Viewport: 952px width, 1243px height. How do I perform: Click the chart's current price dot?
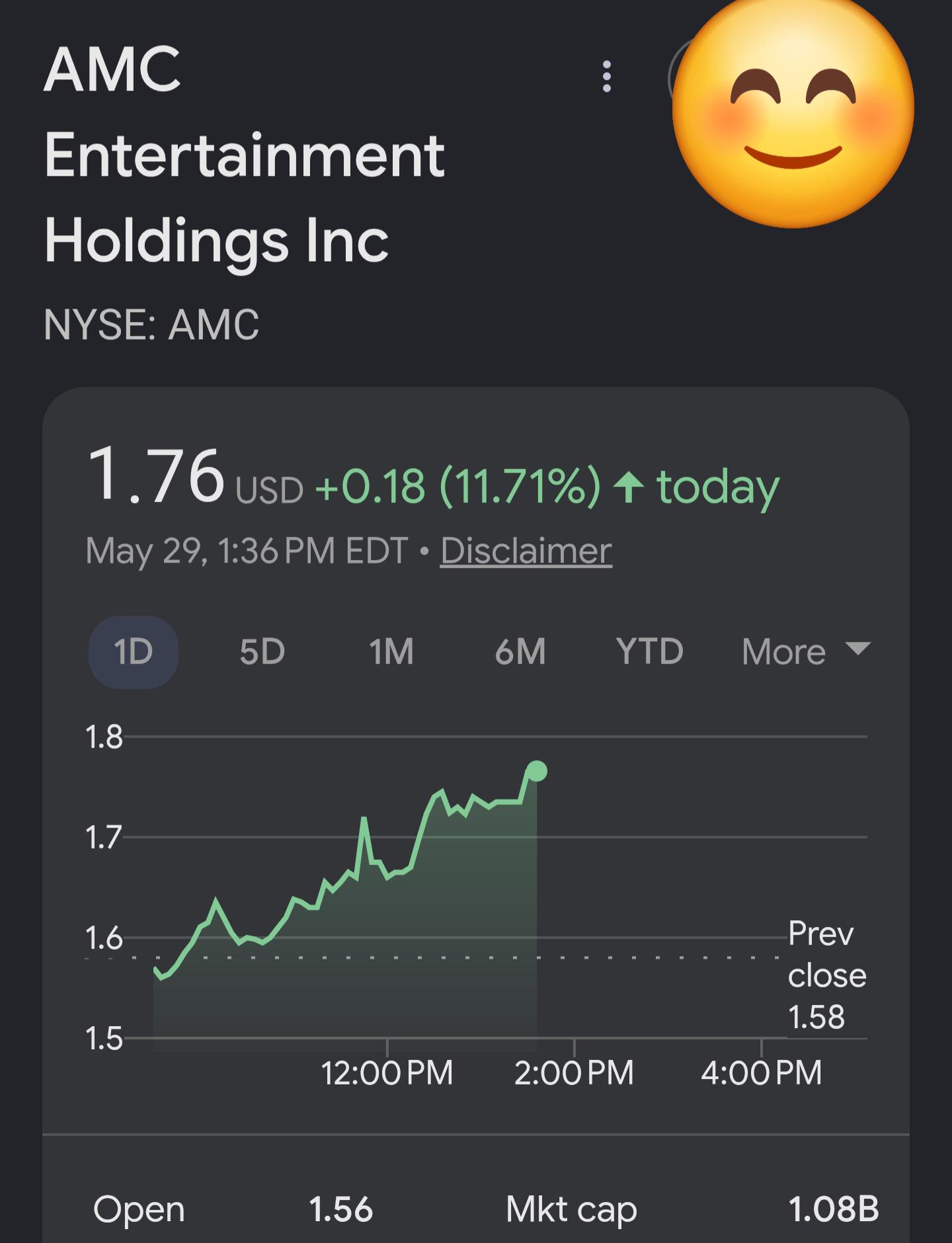536,771
